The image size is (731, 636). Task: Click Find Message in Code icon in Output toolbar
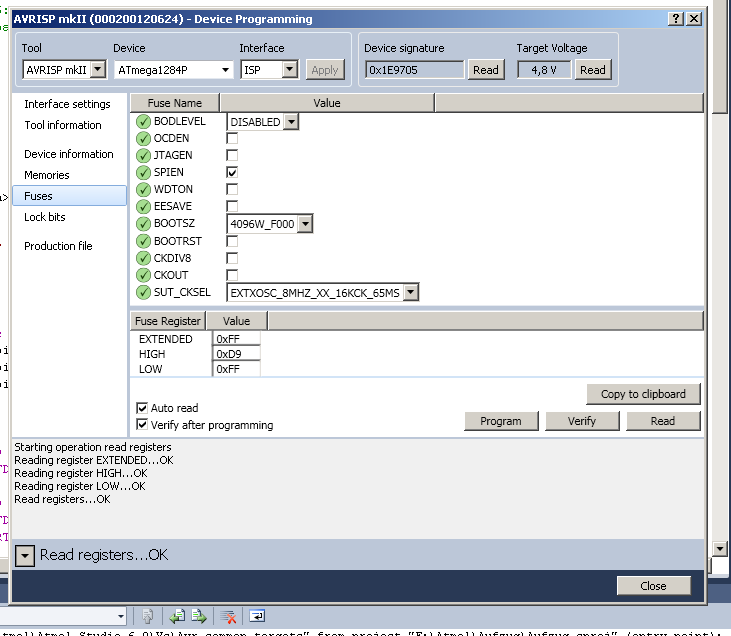147,616
